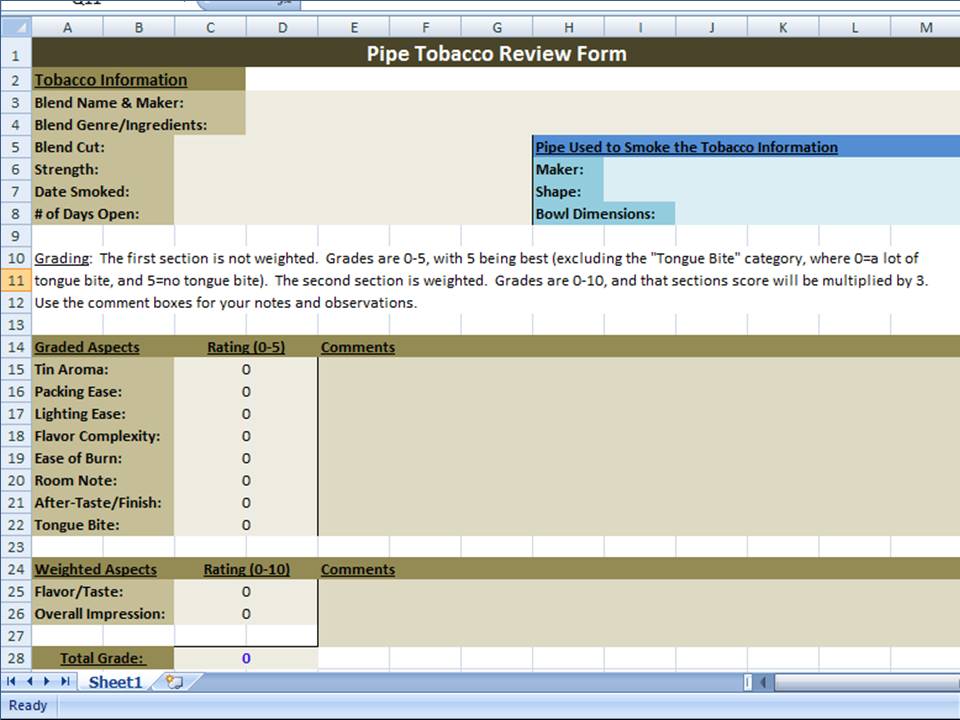Jump to first sheet with navigation arrow

13,682
